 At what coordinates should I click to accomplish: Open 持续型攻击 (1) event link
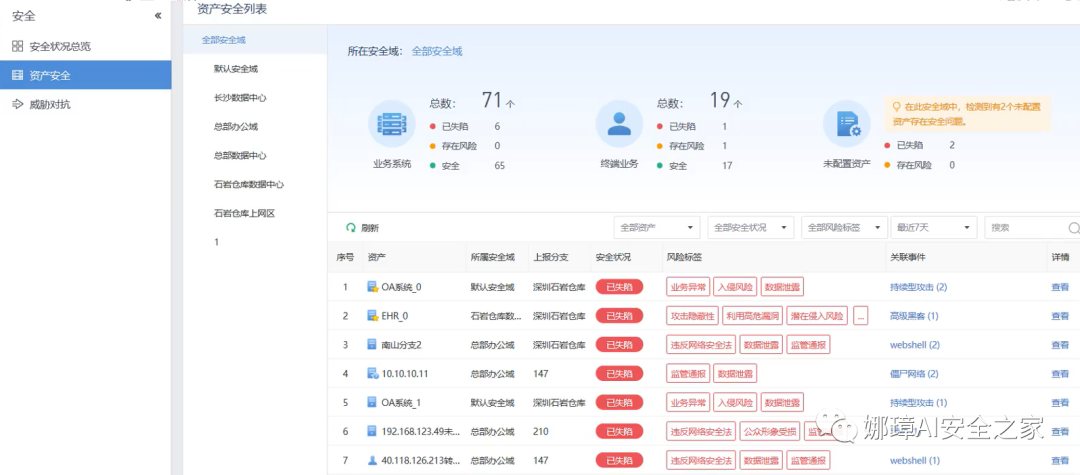(918, 403)
